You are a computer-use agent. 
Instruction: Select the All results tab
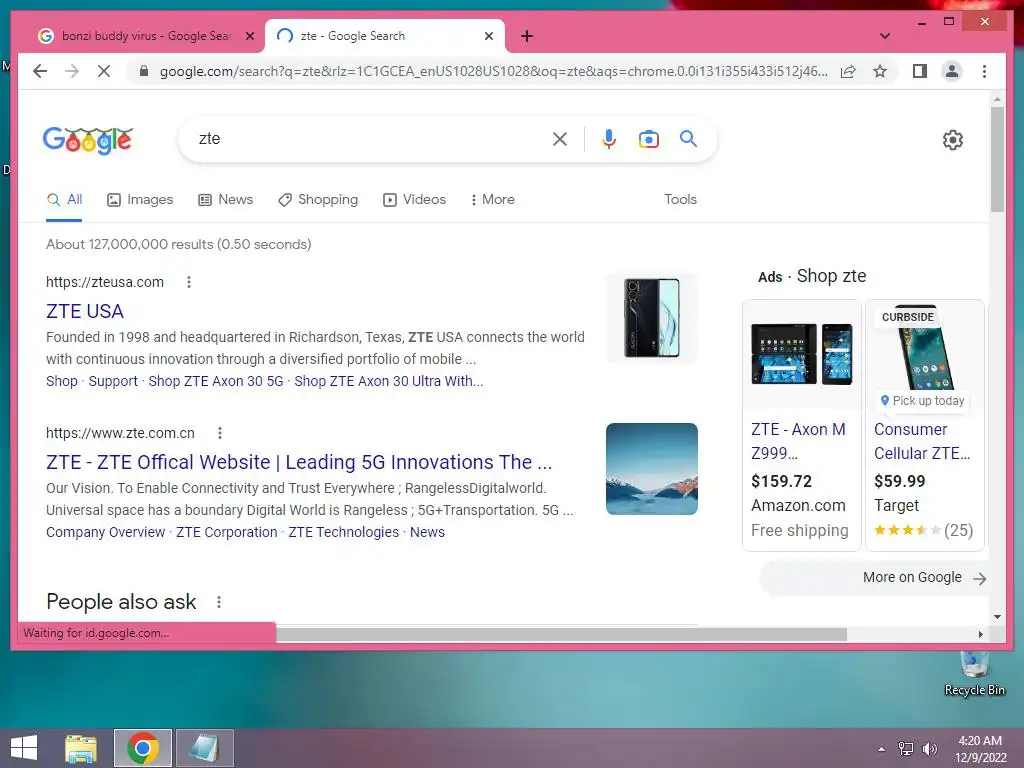coord(64,199)
